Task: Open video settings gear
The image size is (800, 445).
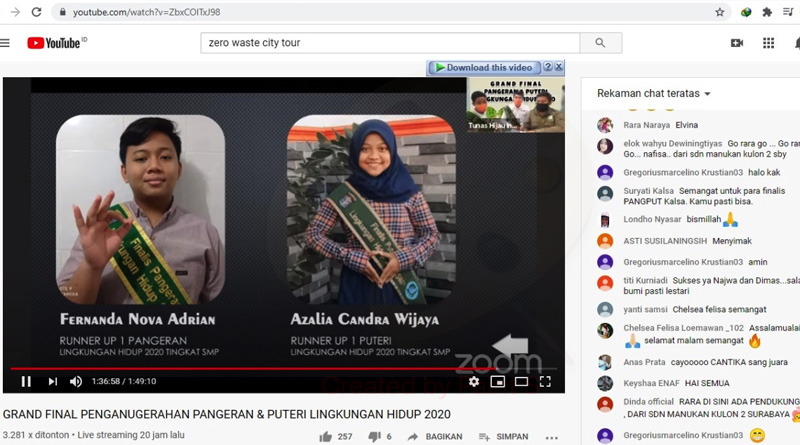Action: click(x=473, y=381)
